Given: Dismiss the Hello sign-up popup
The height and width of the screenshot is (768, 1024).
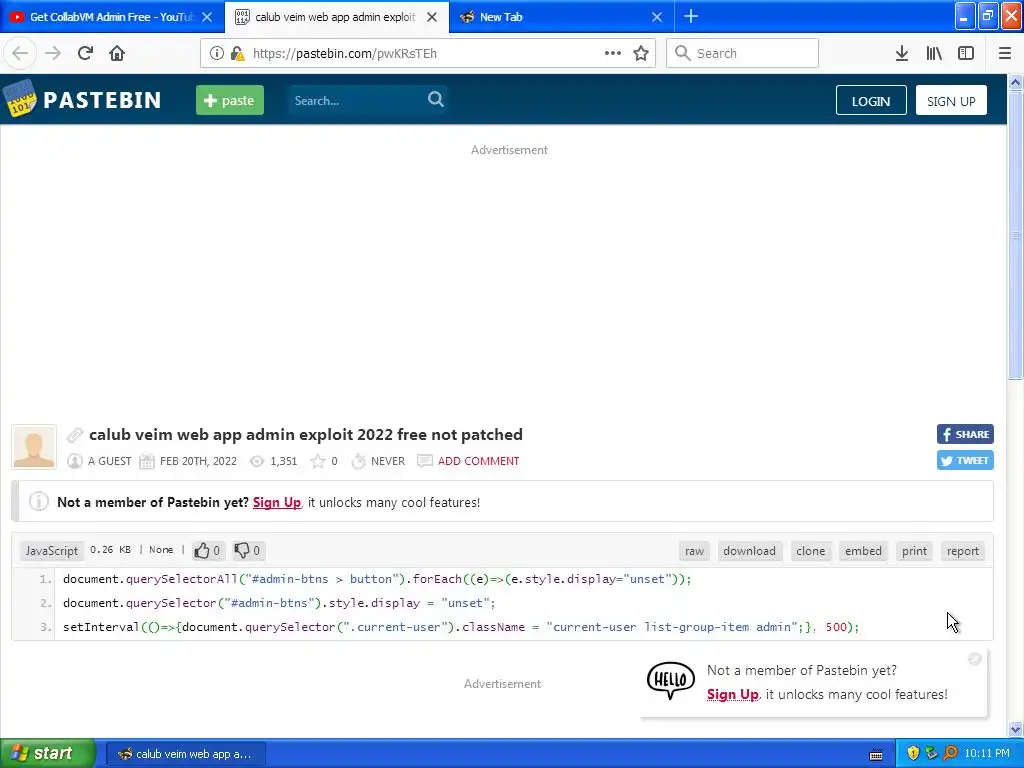Looking at the screenshot, I should click(x=975, y=660).
